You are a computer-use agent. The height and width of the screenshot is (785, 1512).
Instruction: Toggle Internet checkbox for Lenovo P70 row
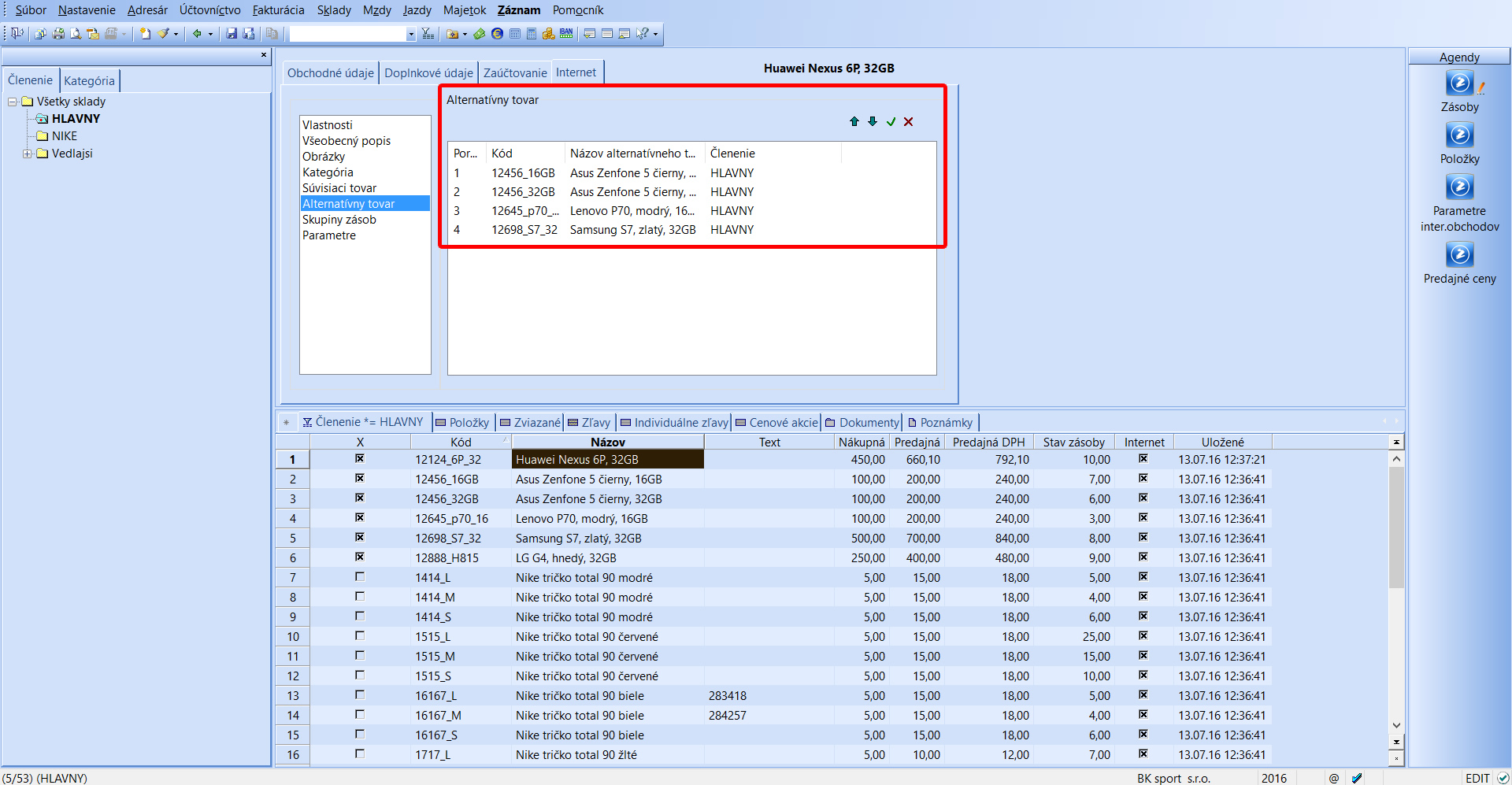pyautogui.click(x=1143, y=517)
